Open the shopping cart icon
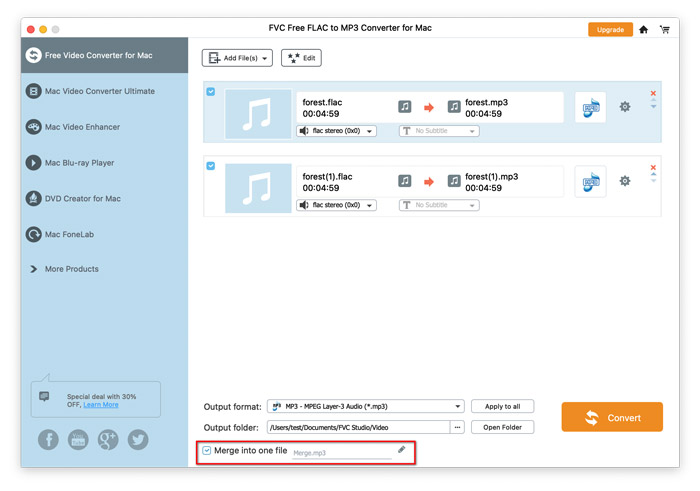 [665, 29]
